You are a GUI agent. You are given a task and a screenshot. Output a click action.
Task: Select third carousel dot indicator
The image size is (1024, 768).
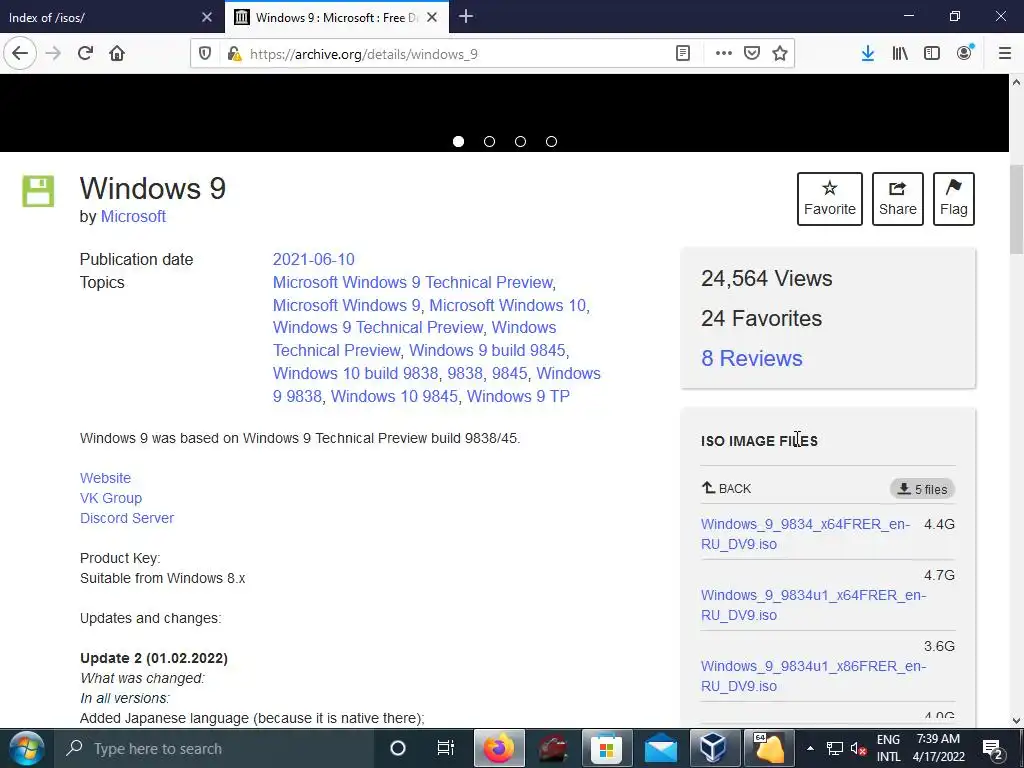click(x=520, y=142)
